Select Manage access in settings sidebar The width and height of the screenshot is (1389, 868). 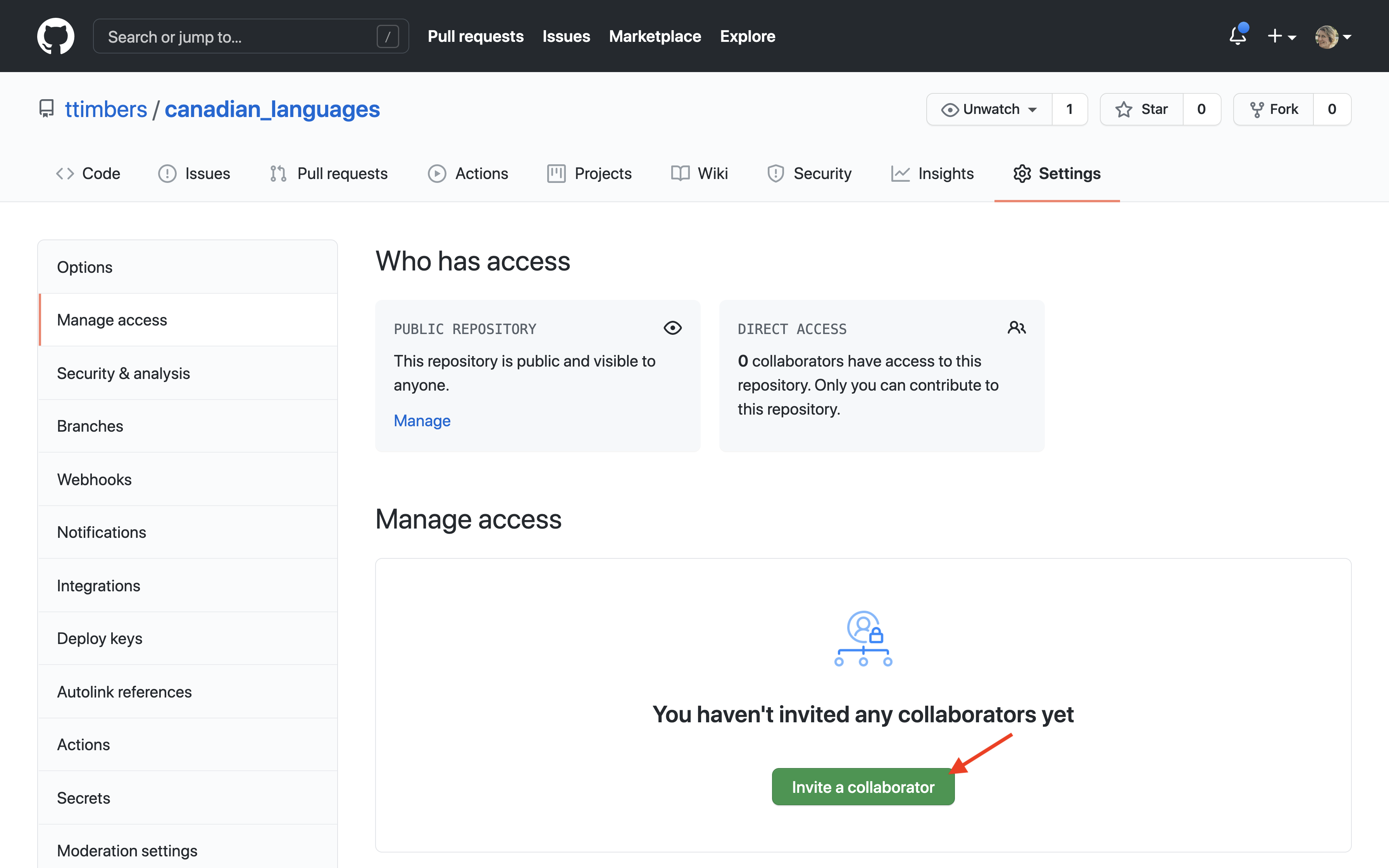click(x=188, y=320)
